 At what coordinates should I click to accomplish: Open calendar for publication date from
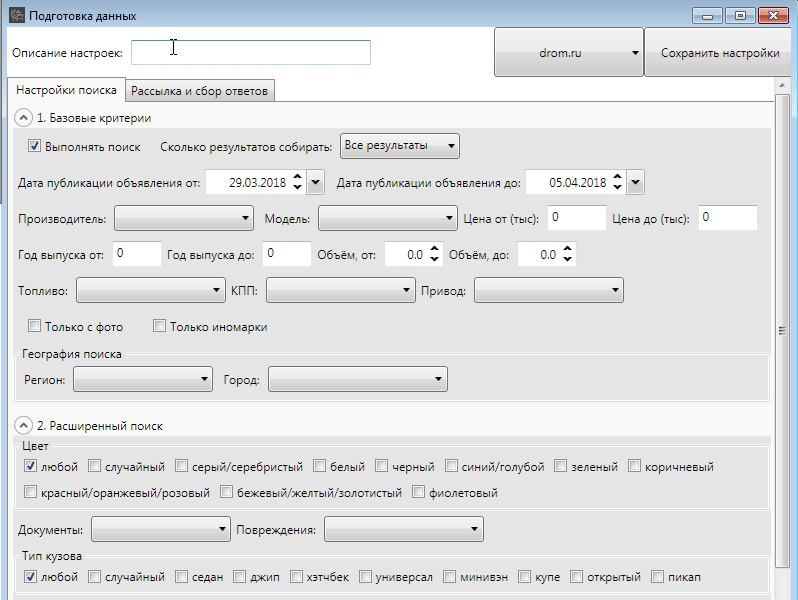316,182
